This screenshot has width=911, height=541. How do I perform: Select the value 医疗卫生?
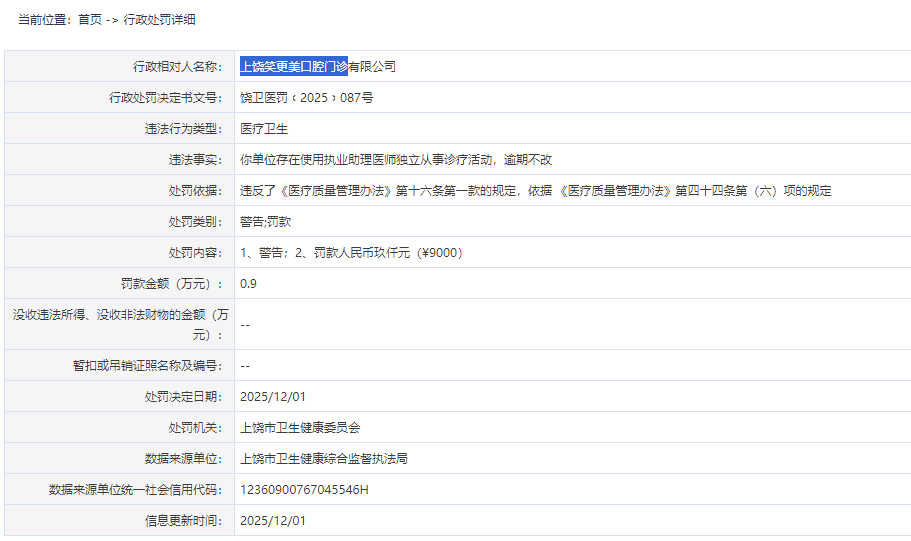point(264,128)
